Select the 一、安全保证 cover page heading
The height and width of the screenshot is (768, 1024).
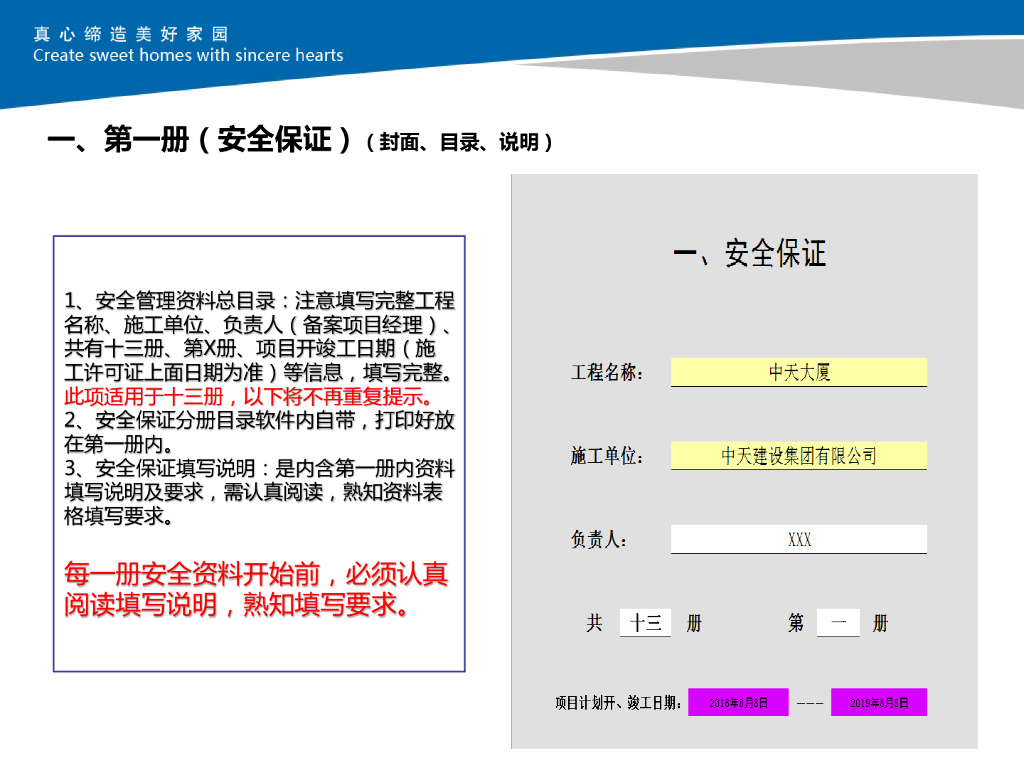coord(749,254)
